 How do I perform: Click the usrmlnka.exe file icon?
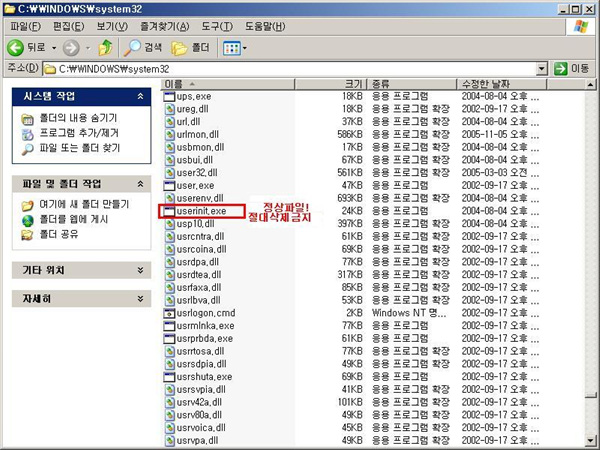click(169, 326)
